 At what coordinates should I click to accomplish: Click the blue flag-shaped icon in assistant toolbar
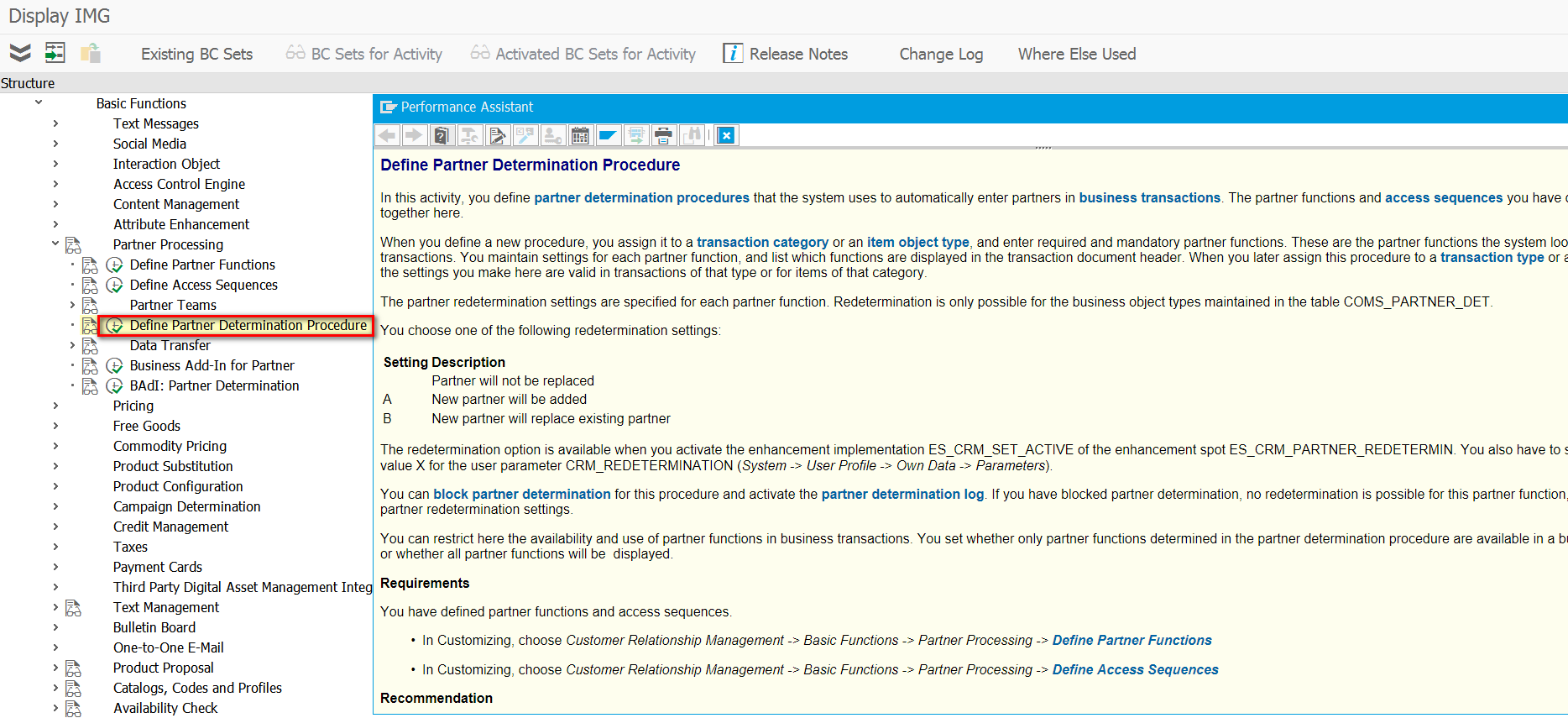pos(608,135)
